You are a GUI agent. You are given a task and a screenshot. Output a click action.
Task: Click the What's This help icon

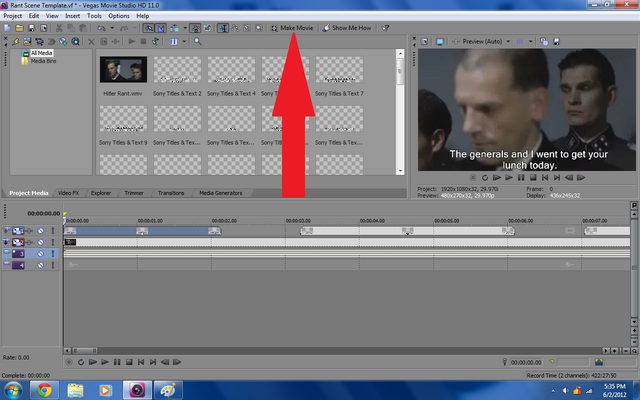(385, 28)
